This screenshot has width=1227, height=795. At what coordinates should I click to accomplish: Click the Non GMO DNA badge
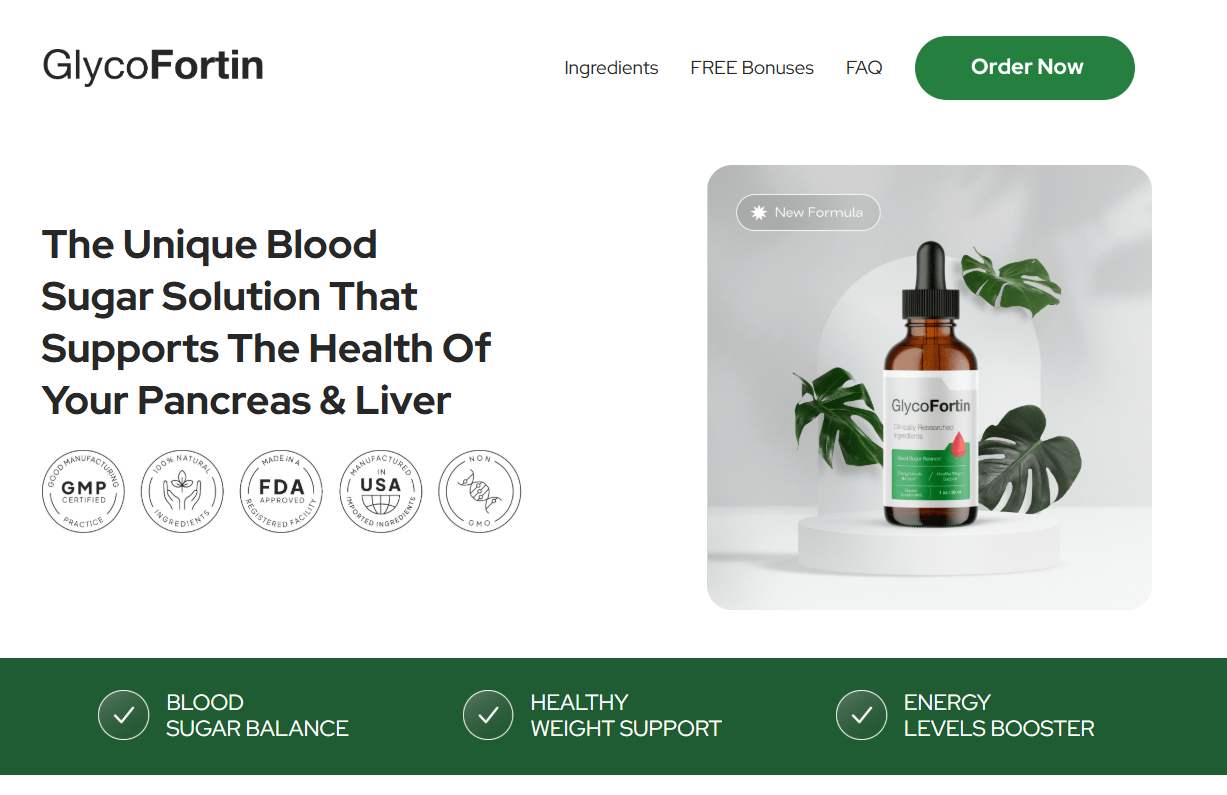click(480, 490)
